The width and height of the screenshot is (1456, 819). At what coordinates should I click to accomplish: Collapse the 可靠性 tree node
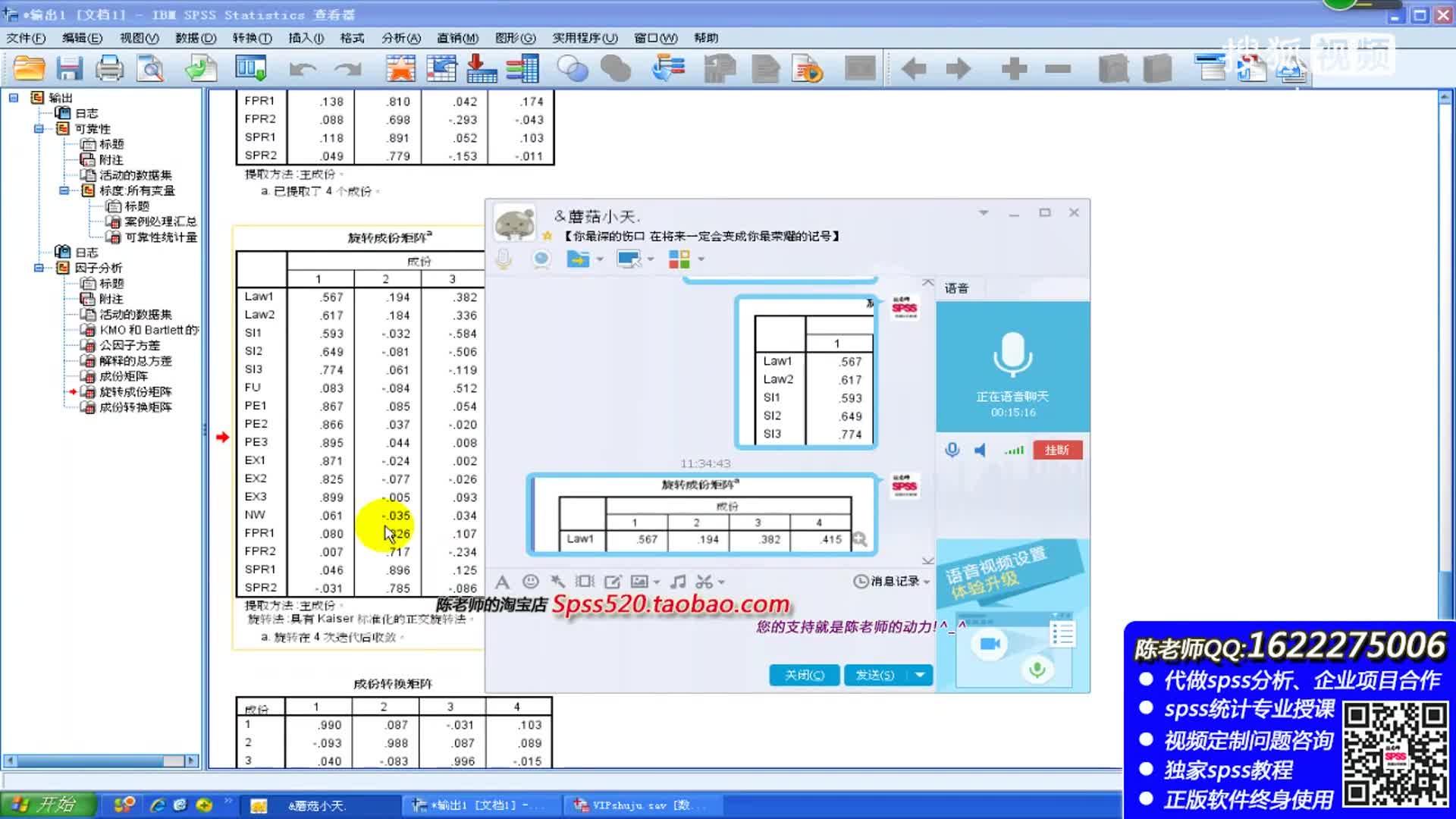point(39,129)
